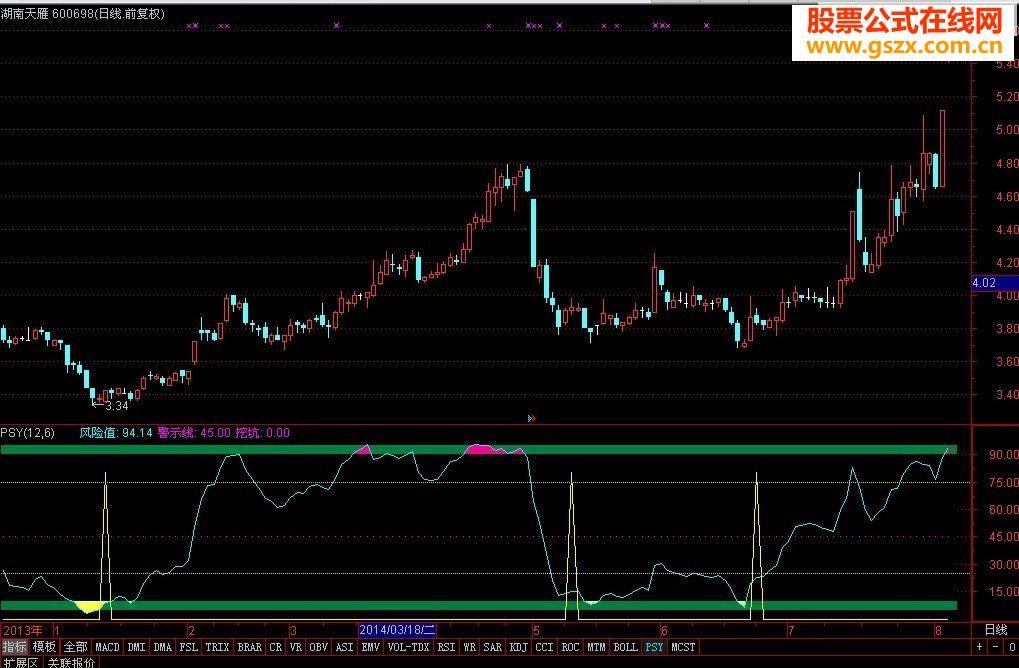Switch to the BOLL indicator
Screen dimensions: 1019x668
(x=625, y=647)
